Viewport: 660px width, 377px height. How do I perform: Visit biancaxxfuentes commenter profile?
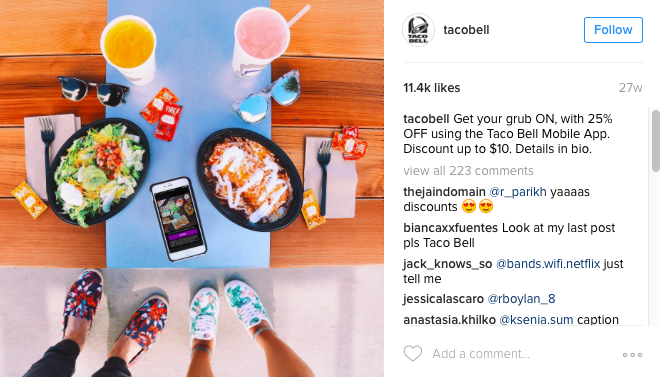(450, 228)
